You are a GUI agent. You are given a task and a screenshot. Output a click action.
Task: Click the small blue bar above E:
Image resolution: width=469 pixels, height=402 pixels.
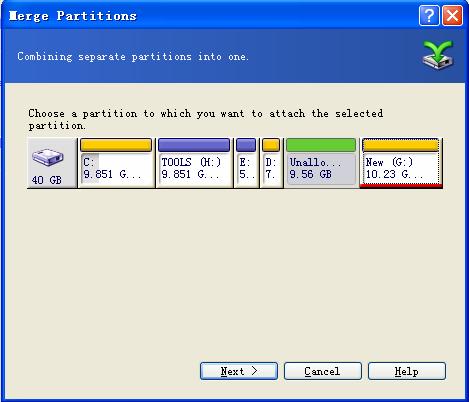246,145
